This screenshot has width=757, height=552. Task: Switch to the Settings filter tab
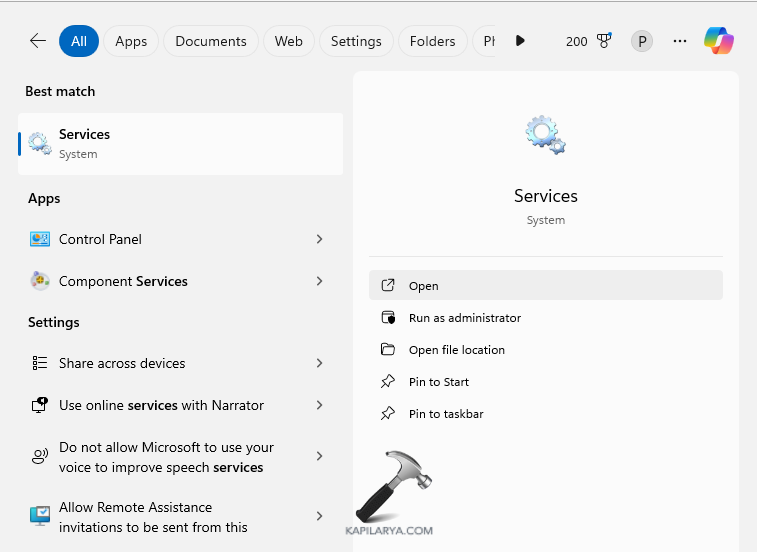(356, 41)
